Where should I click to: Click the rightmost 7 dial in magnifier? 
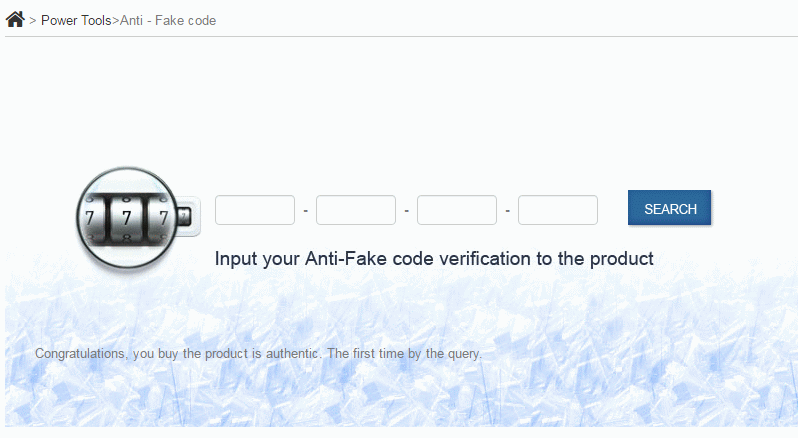(x=162, y=218)
